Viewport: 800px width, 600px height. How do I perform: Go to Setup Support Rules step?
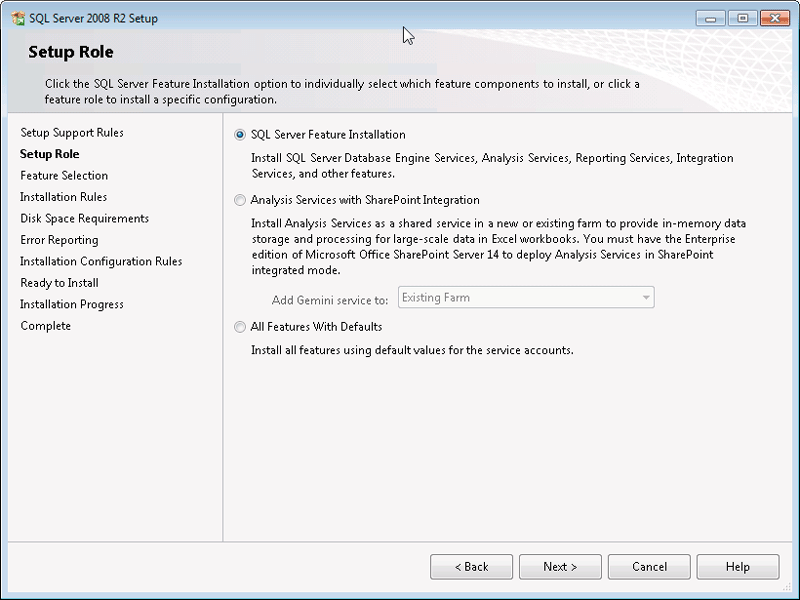[72, 133]
